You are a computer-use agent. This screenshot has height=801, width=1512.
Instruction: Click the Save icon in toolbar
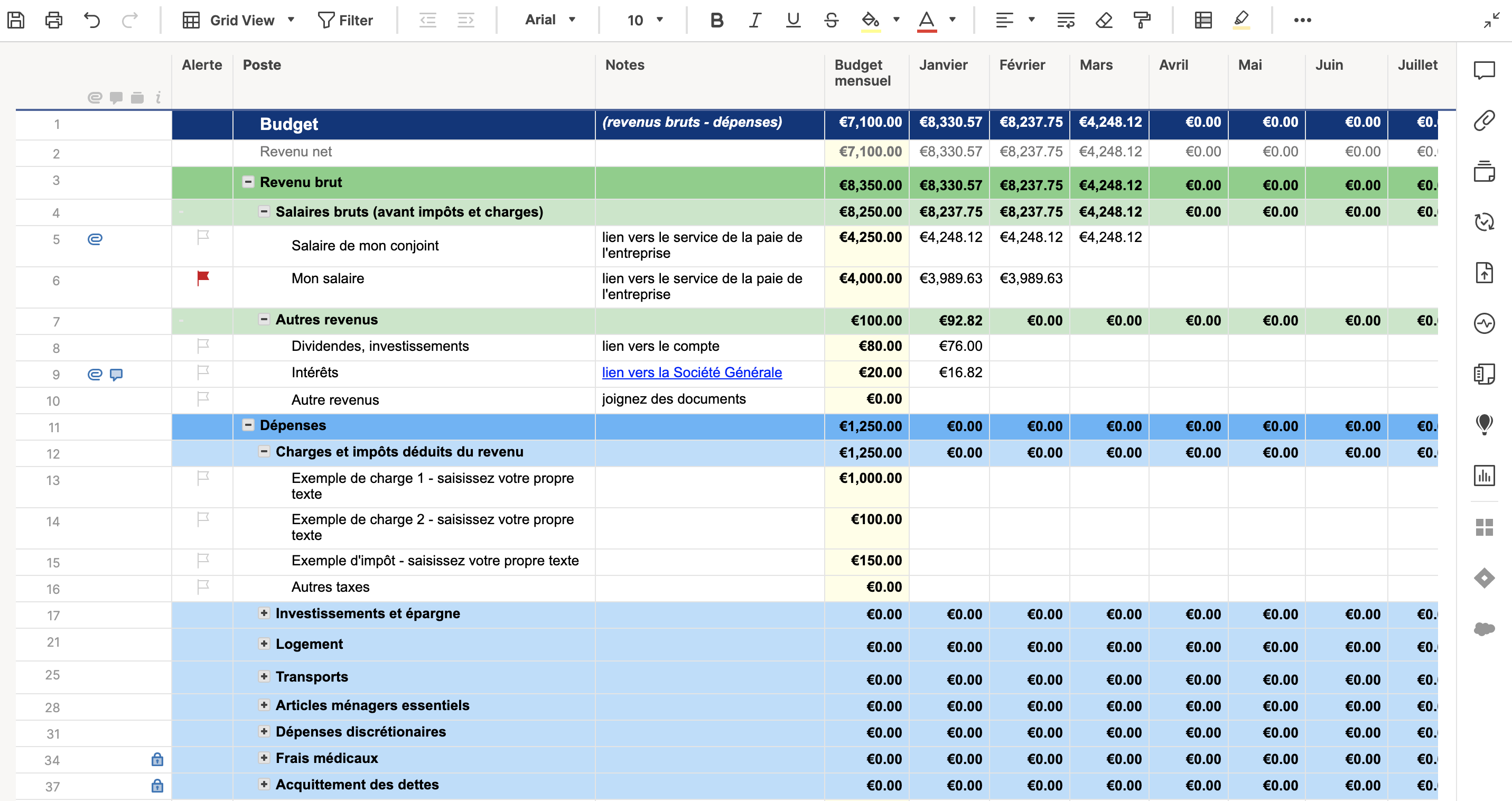16,21
